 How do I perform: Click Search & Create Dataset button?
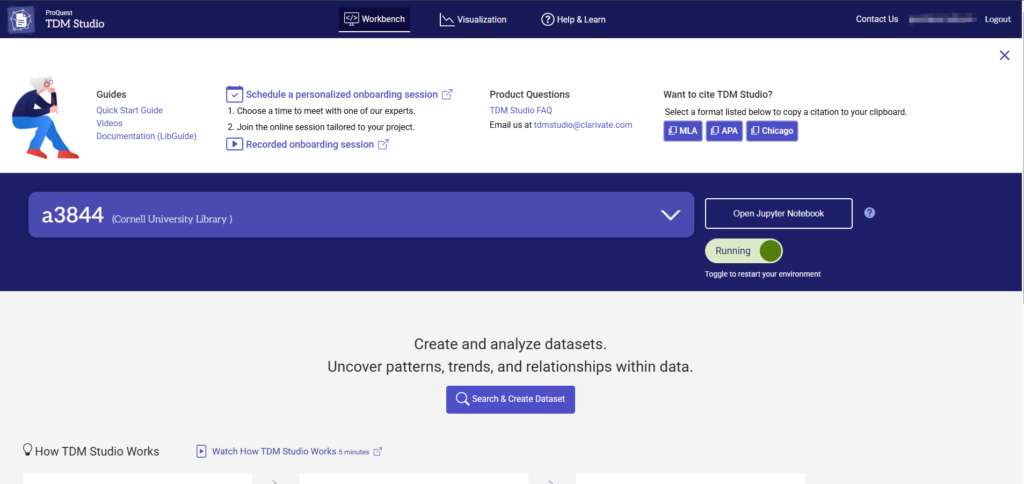click(x=510, y=399)
